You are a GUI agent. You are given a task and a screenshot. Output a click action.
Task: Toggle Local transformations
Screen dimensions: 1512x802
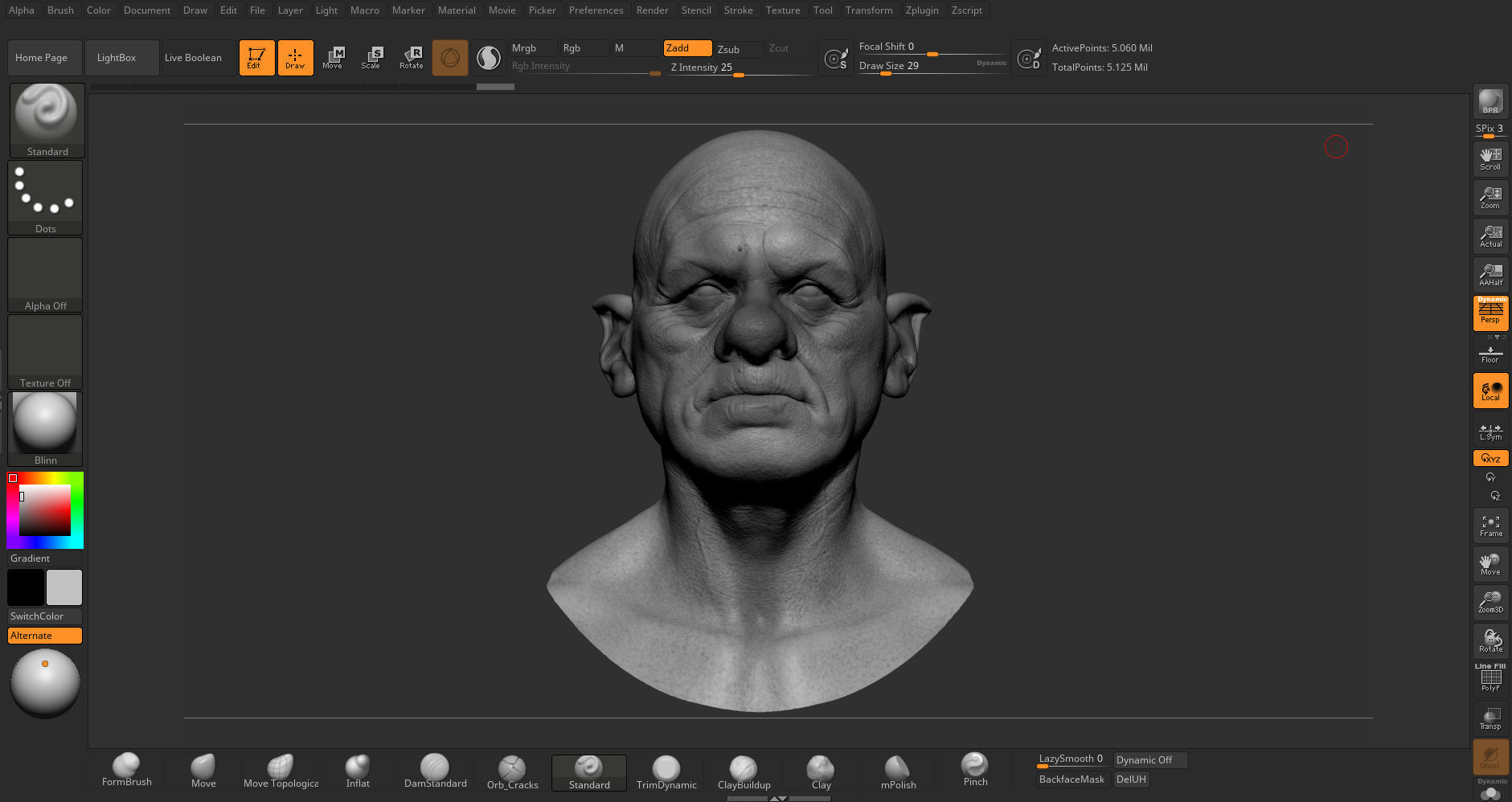(x=1490, y=391)
